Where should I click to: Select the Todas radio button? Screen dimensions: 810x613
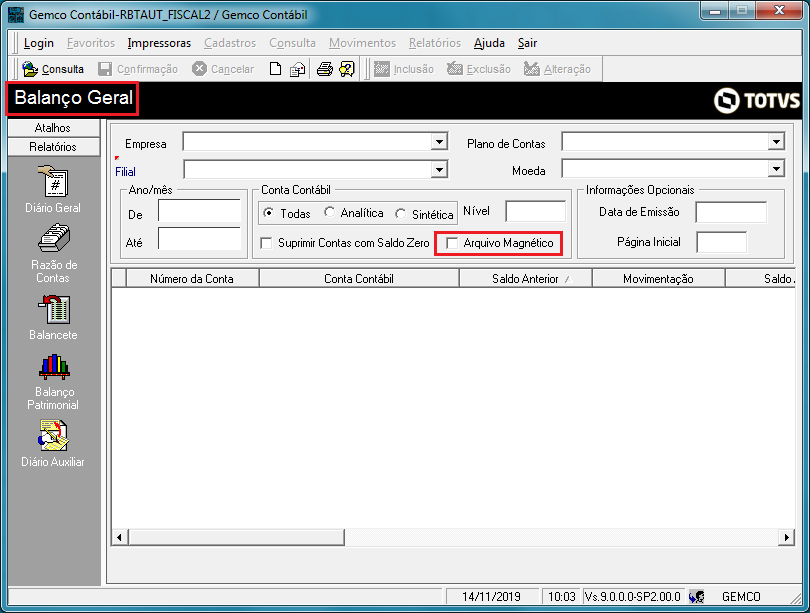point(268,213)
